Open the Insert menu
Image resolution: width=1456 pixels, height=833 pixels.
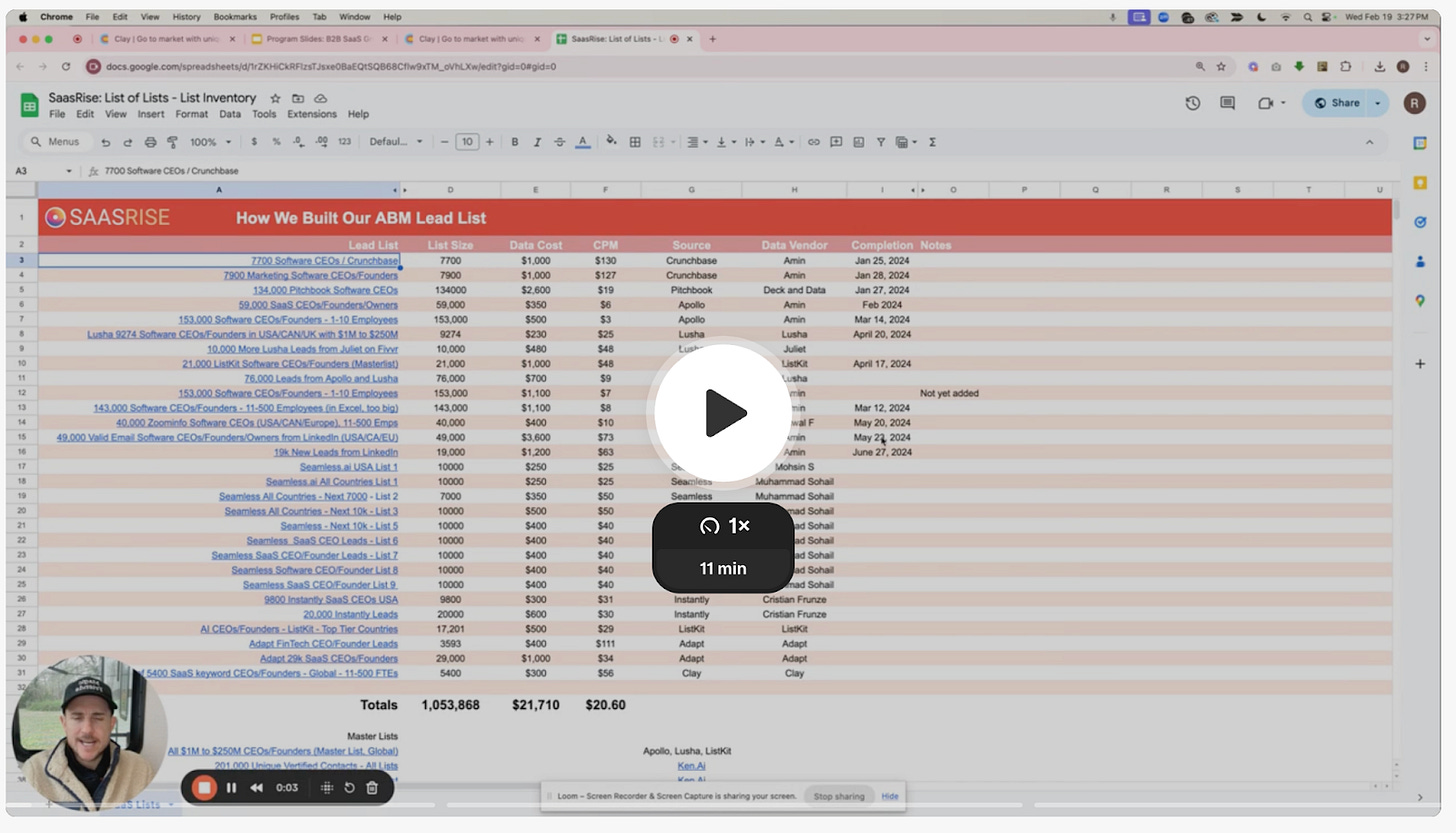[151, 114]
